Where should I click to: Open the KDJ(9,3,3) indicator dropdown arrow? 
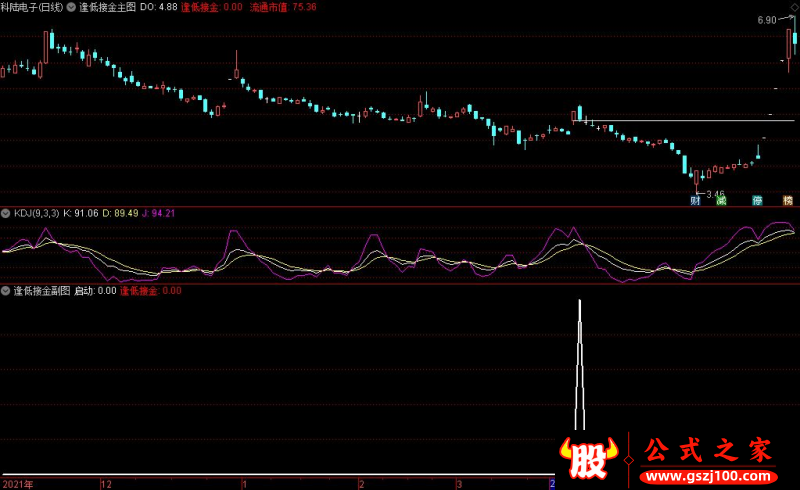6,213
